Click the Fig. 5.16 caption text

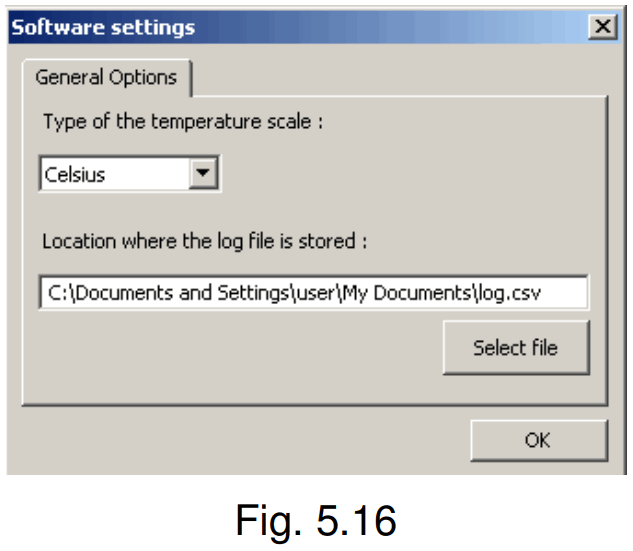316,520
